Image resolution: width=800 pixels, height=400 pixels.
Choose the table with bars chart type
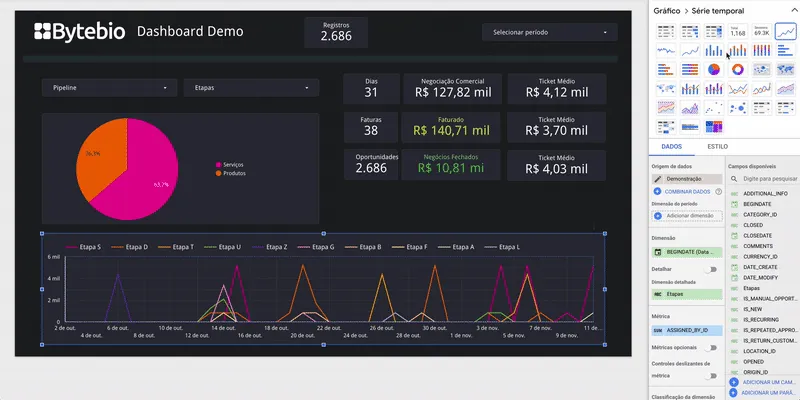coord(690,32)
